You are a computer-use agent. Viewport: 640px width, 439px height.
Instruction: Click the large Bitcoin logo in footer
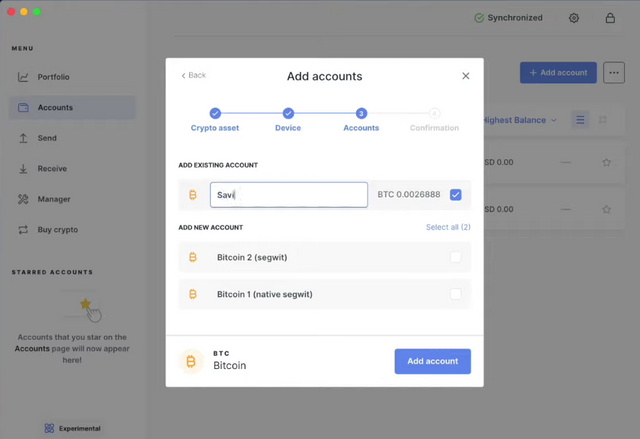pos(191,361)
